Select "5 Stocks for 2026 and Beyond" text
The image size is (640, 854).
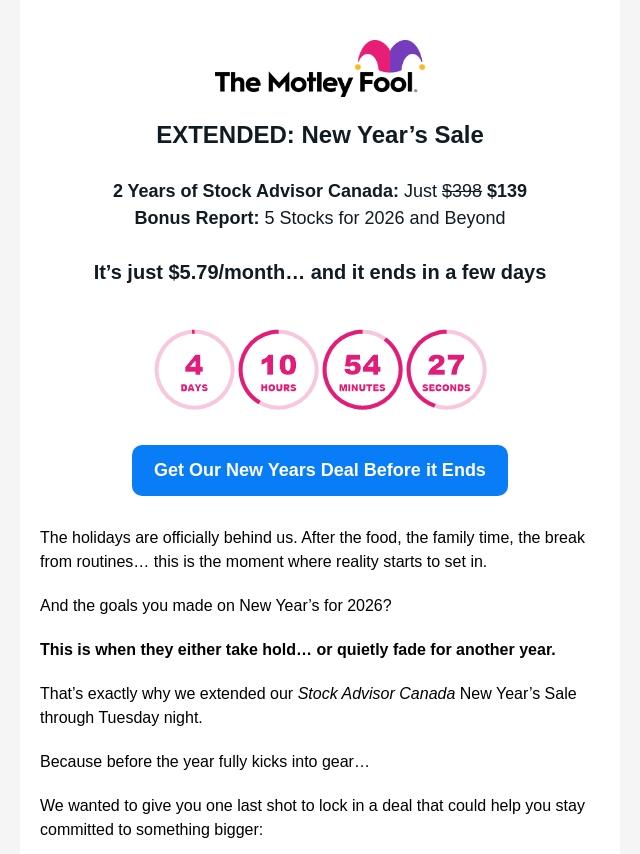(384, 218)
